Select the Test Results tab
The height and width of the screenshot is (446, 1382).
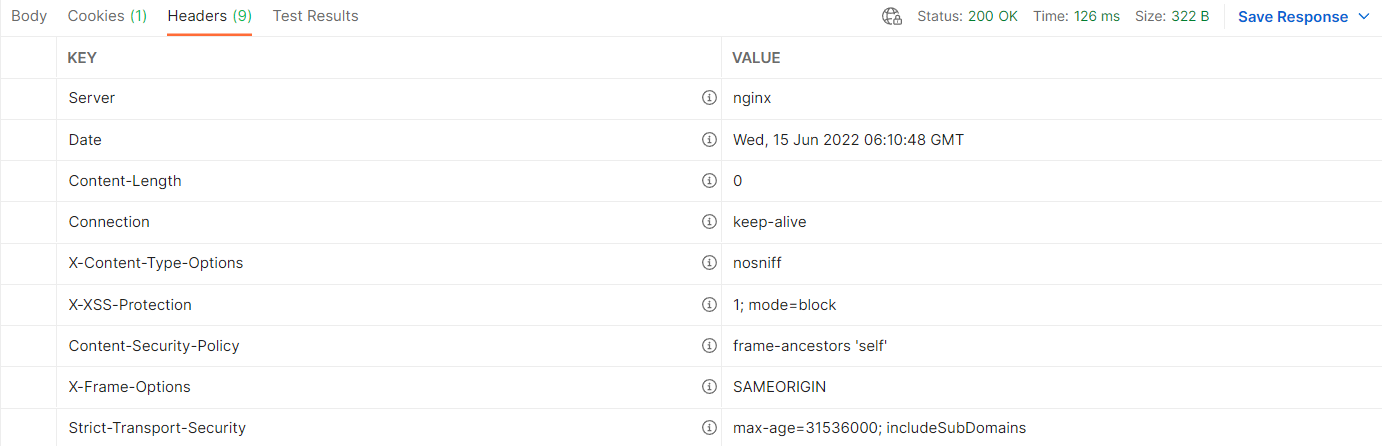(315, 16)
